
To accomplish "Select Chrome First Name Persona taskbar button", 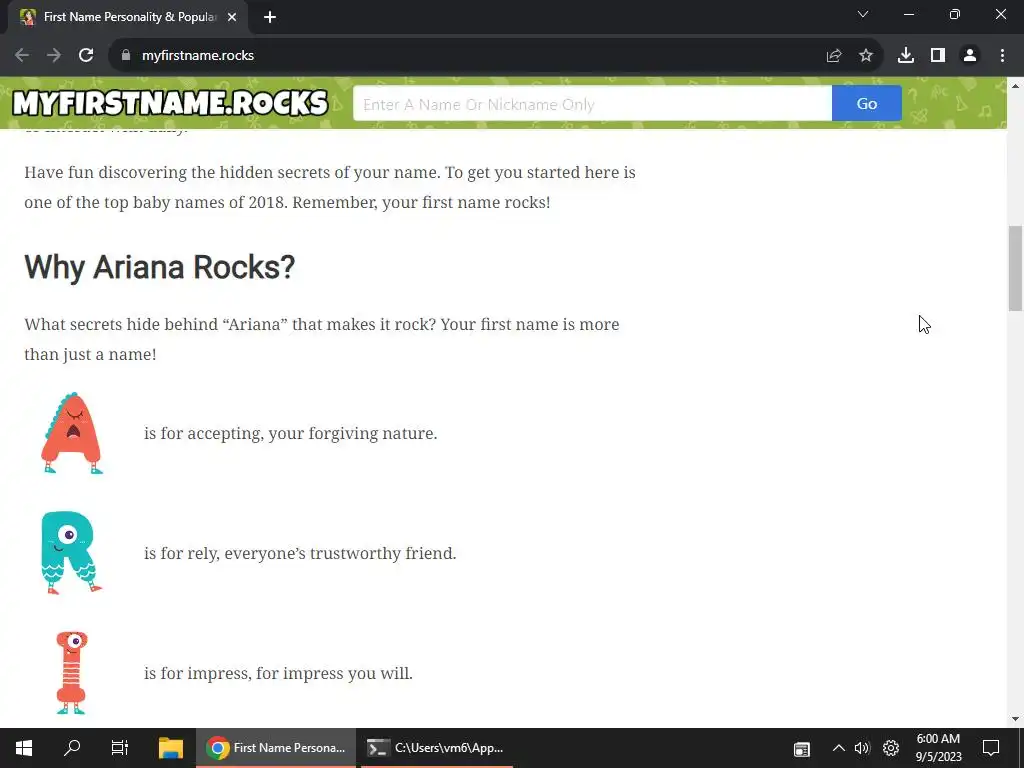I will (276, 748).
